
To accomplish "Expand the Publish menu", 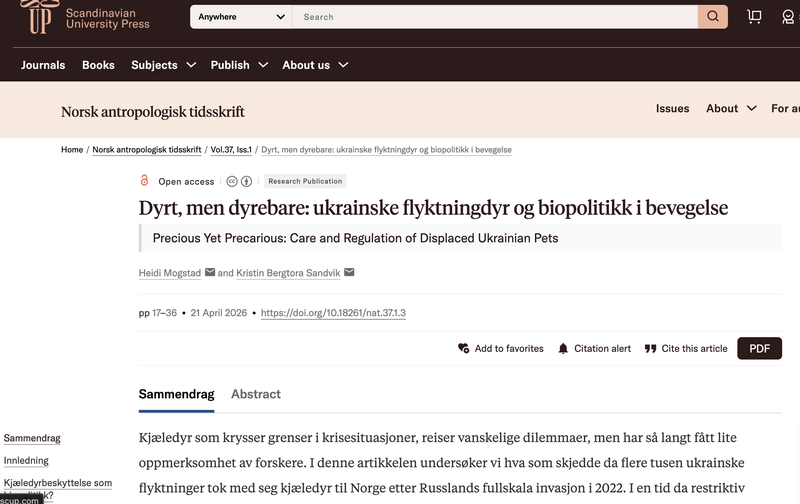I will coord(238,65).
